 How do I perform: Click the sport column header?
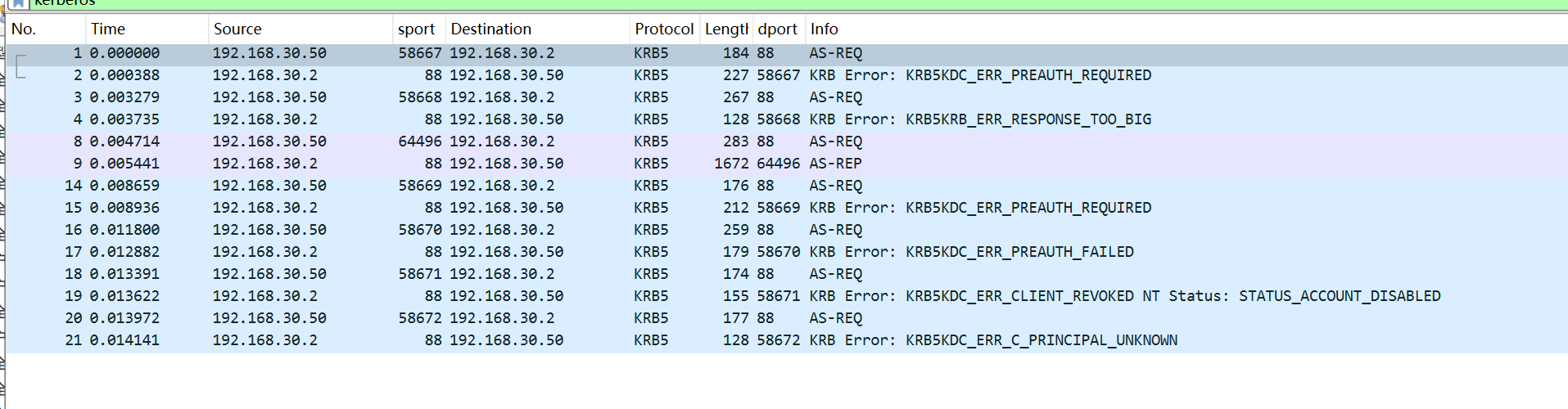[x=416, y=29]
